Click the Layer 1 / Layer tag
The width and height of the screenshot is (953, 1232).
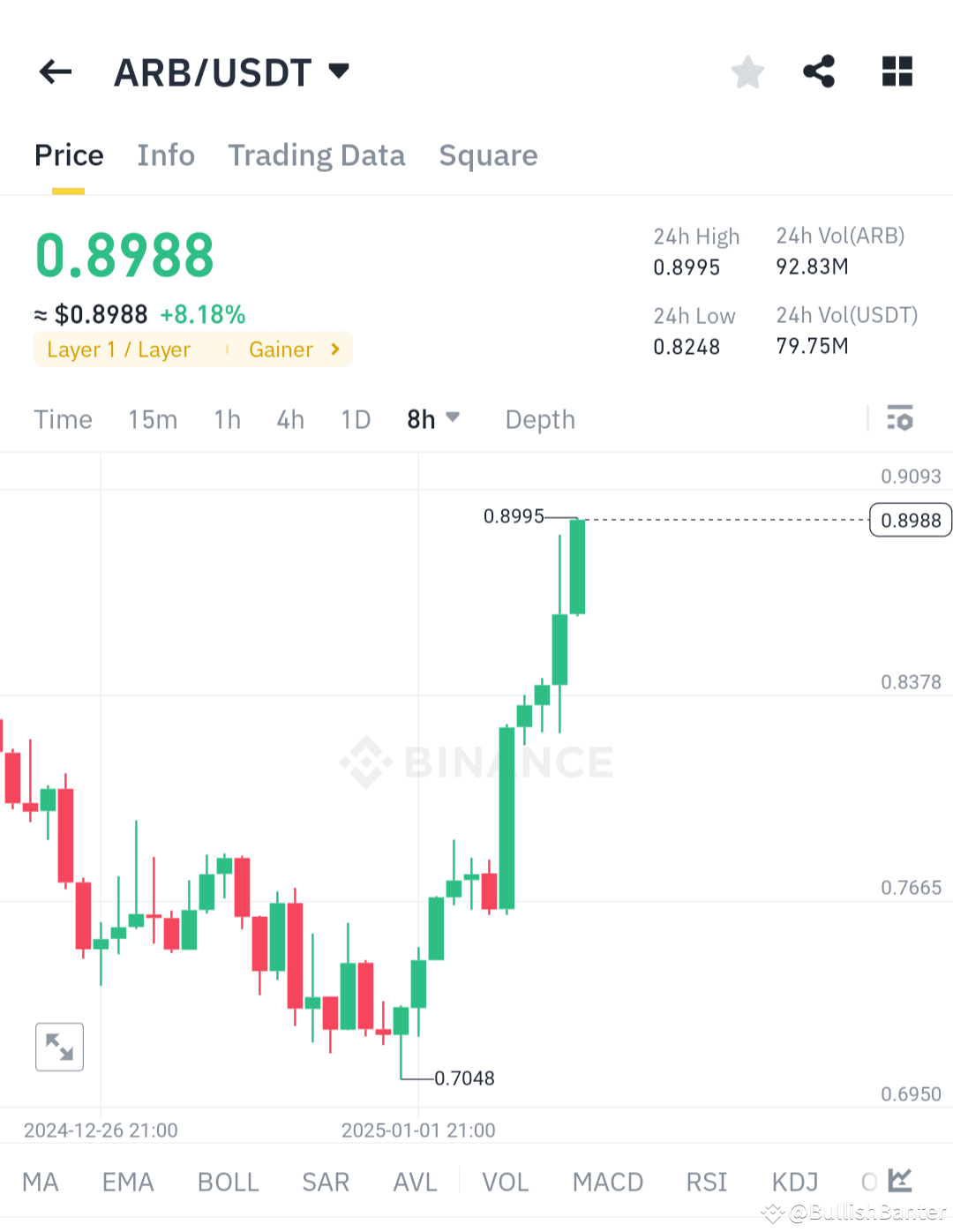[119, 349]
